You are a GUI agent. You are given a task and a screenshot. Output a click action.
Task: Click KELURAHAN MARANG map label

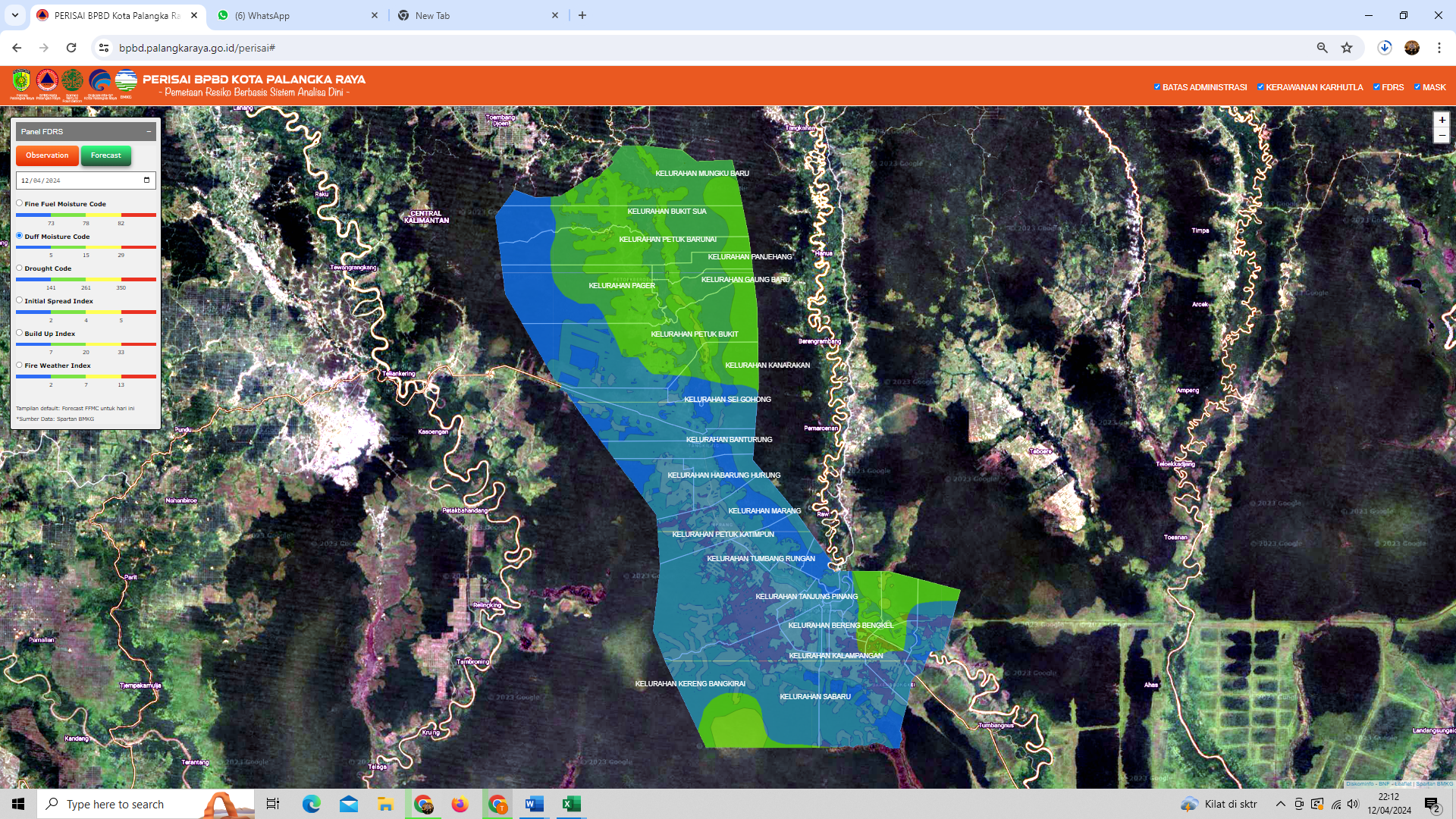point(764,511)
